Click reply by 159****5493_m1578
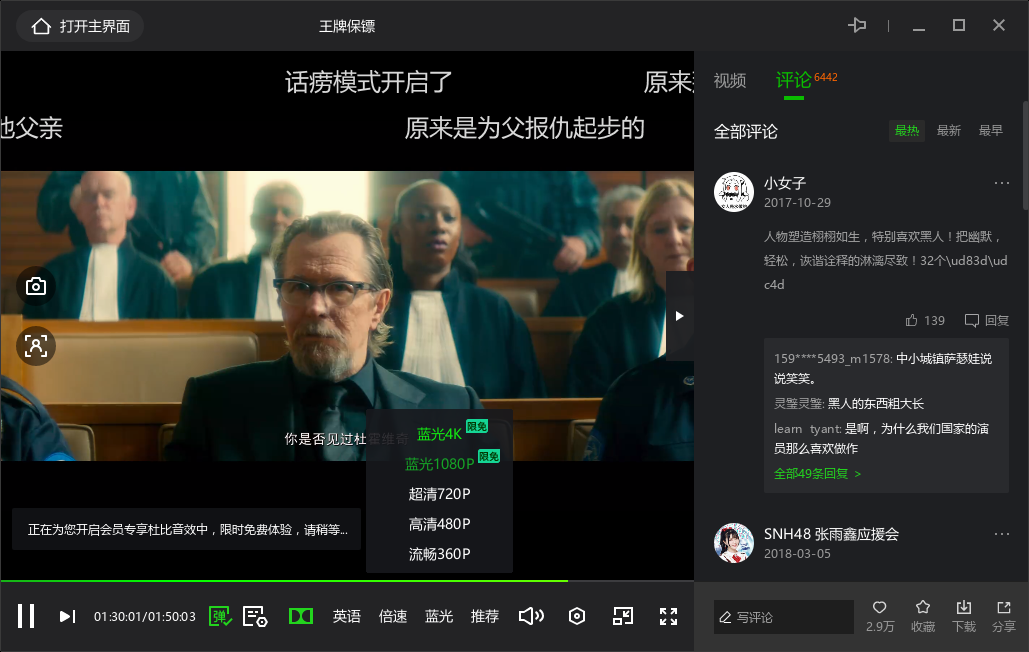The height and width of the screenshot is (652, 1029). (x=883, y=369)
